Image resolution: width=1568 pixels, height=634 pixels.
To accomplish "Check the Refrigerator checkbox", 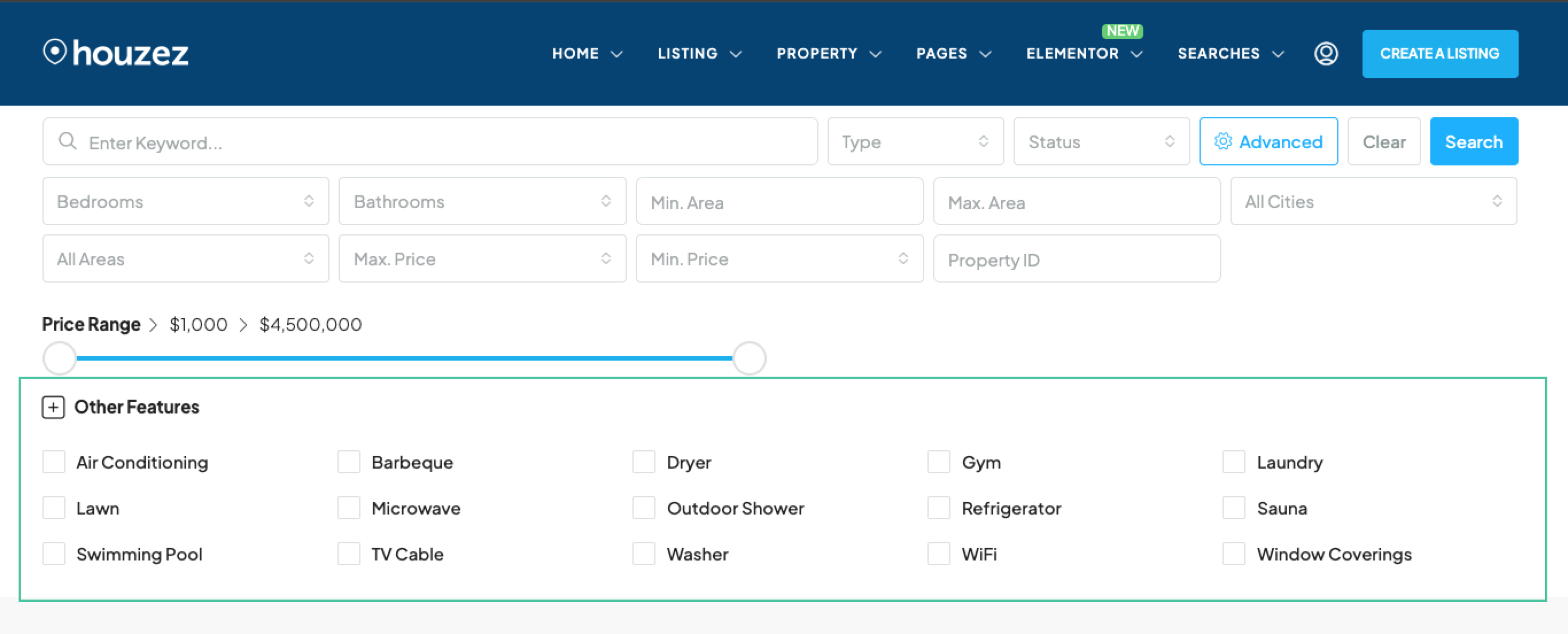I will tap(938, 507).
